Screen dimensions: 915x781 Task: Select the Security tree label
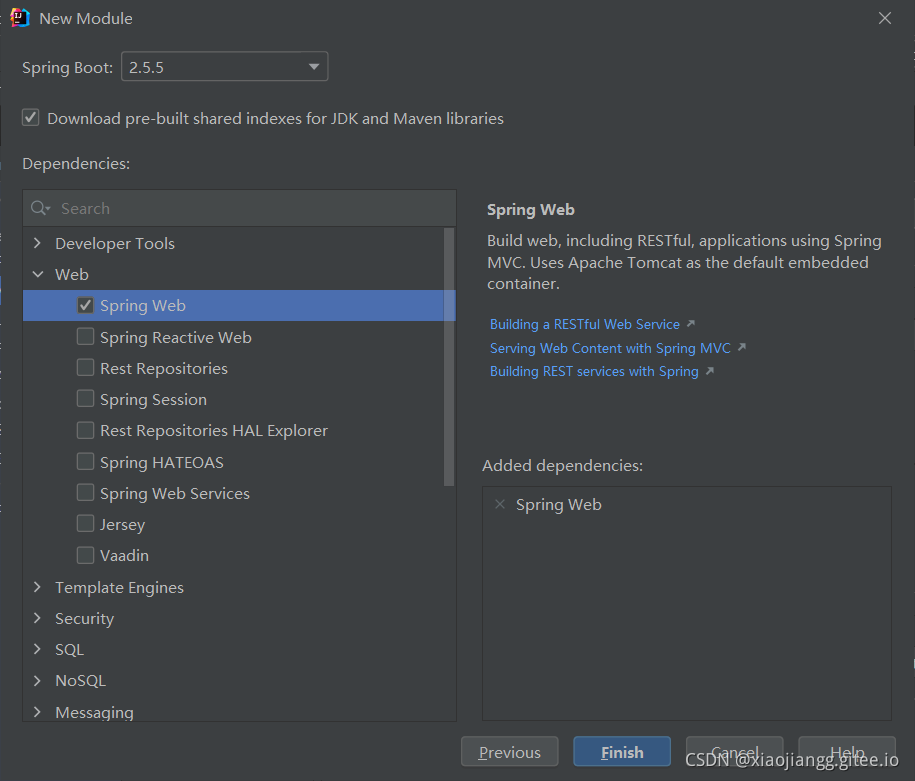coord(85,618)
